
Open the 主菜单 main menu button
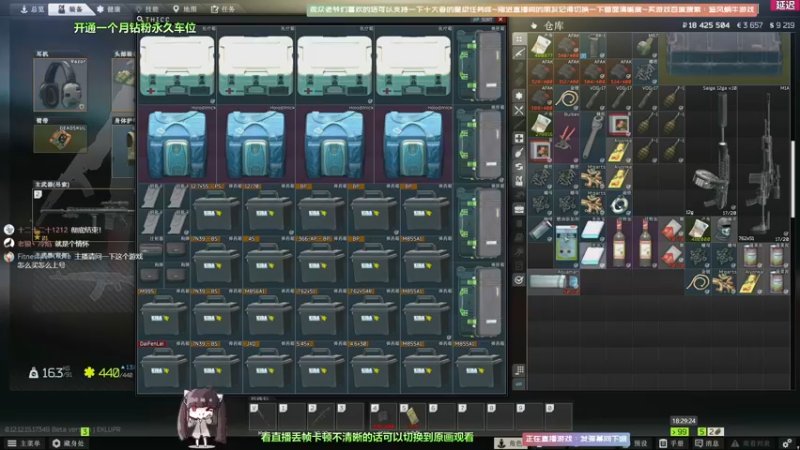point(24,443)
